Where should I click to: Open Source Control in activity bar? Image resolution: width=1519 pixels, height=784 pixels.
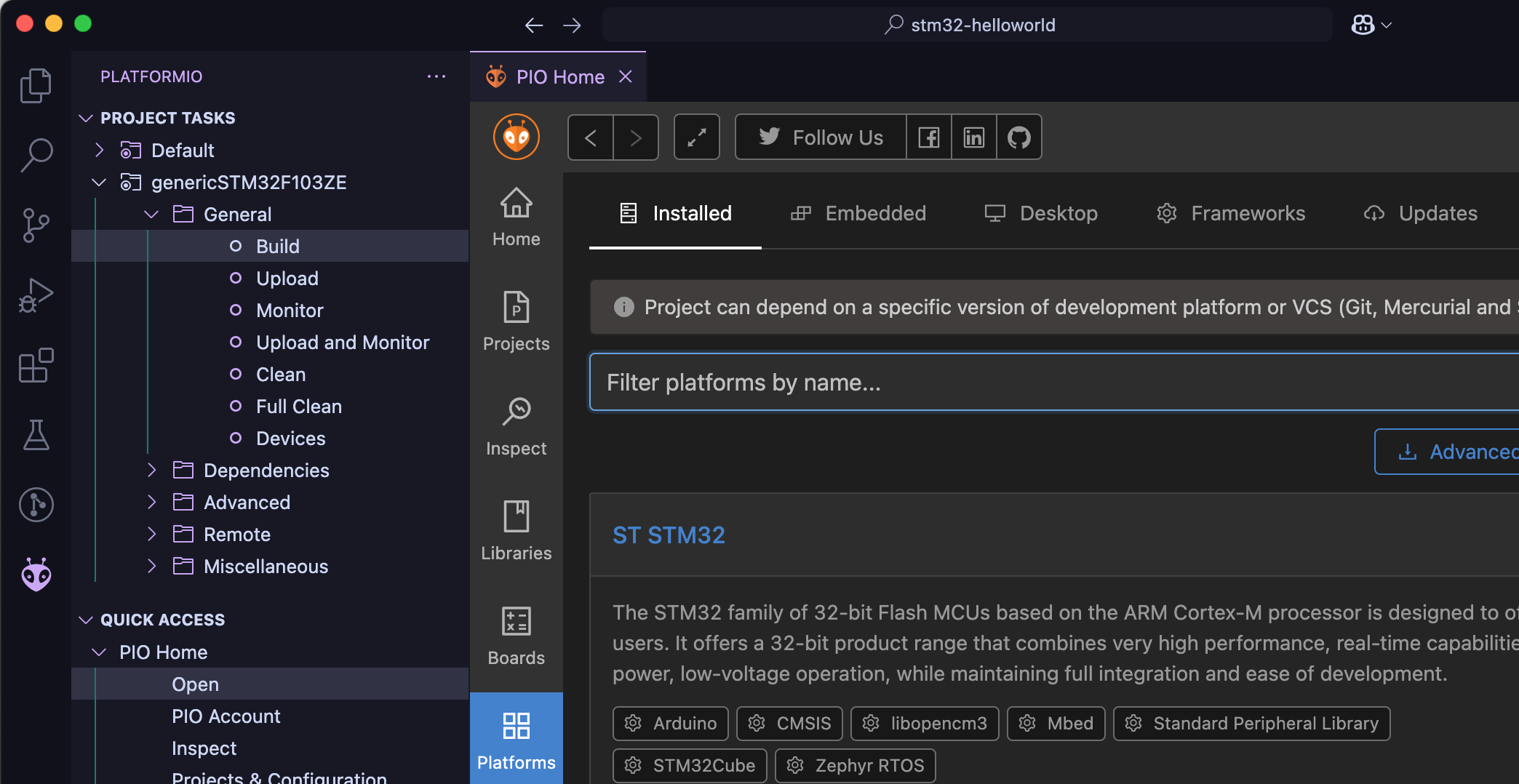[x=36, y=225]
